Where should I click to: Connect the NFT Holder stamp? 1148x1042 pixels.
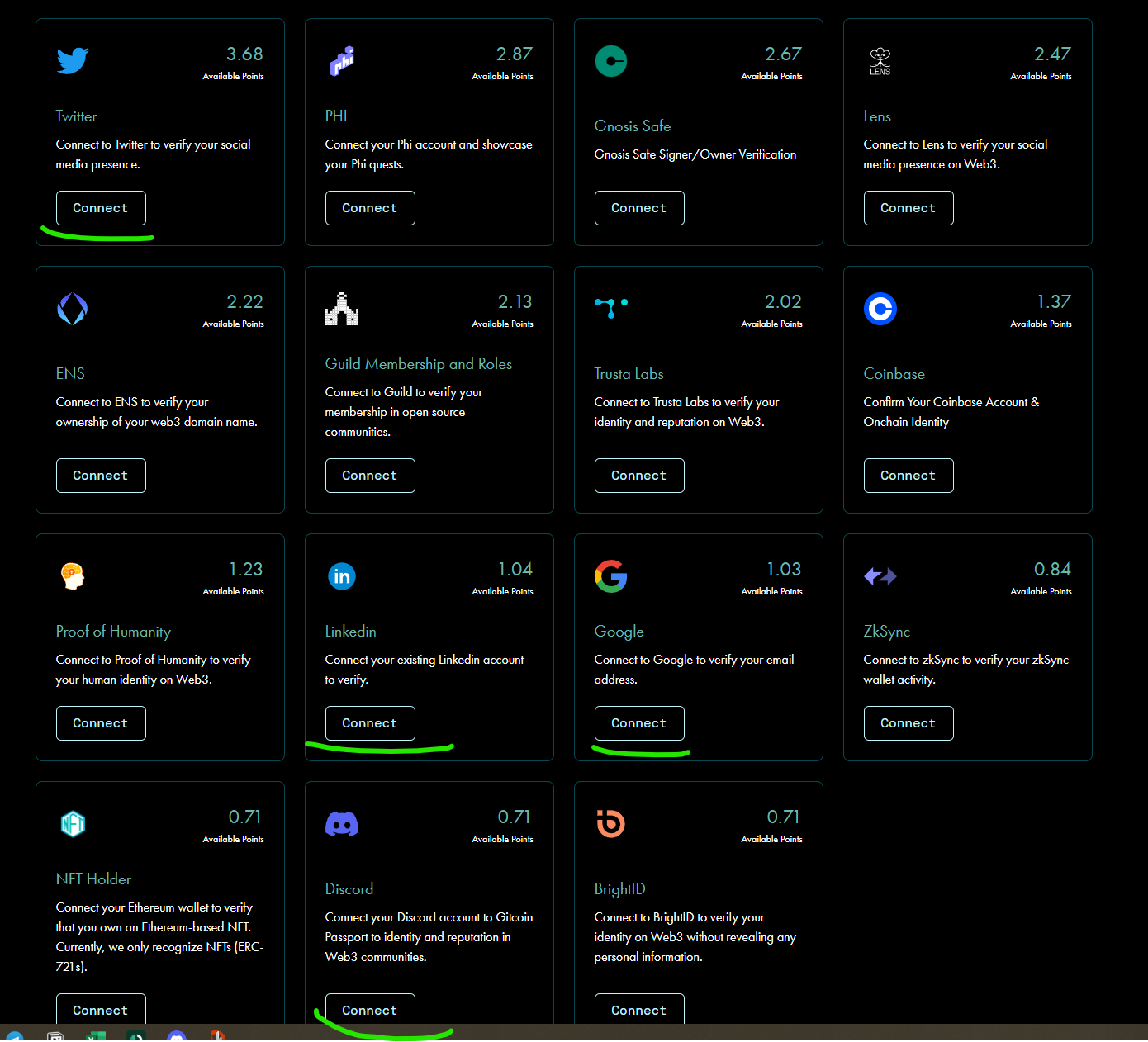tap(101, 1010)
